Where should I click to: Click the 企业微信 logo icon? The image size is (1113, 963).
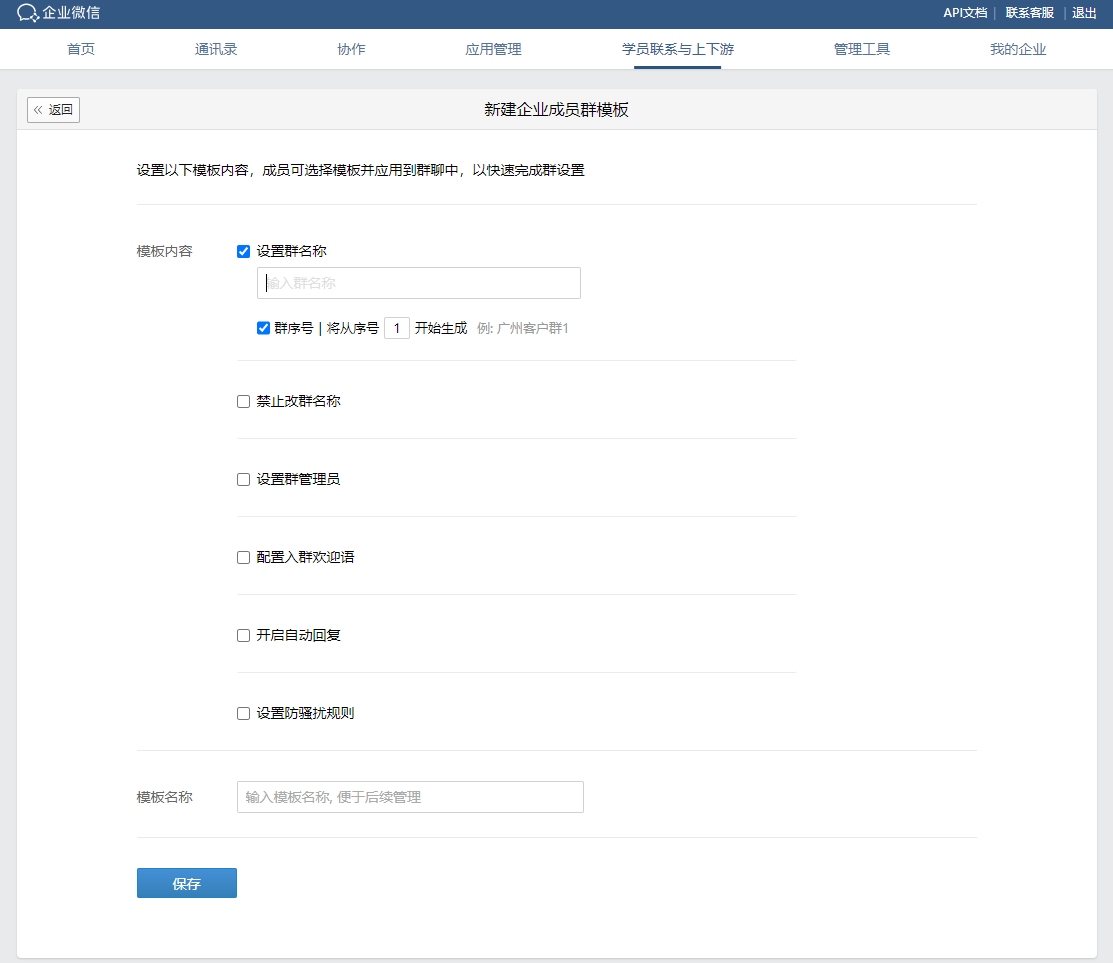pos(28,14)
